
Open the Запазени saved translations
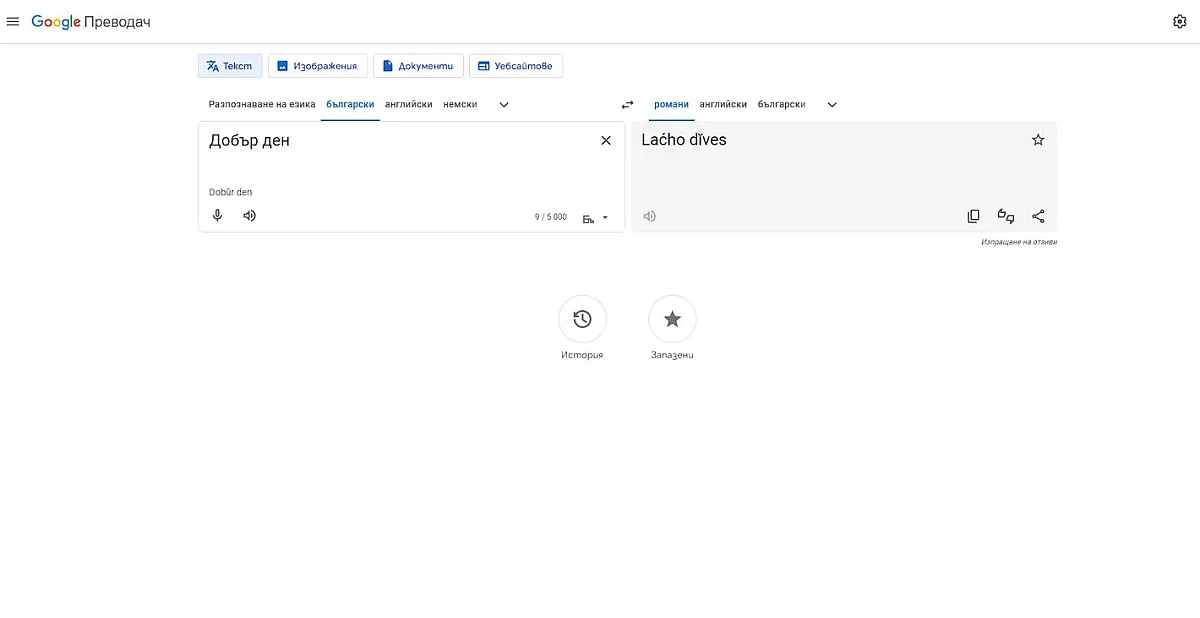[x=672, y=319]
